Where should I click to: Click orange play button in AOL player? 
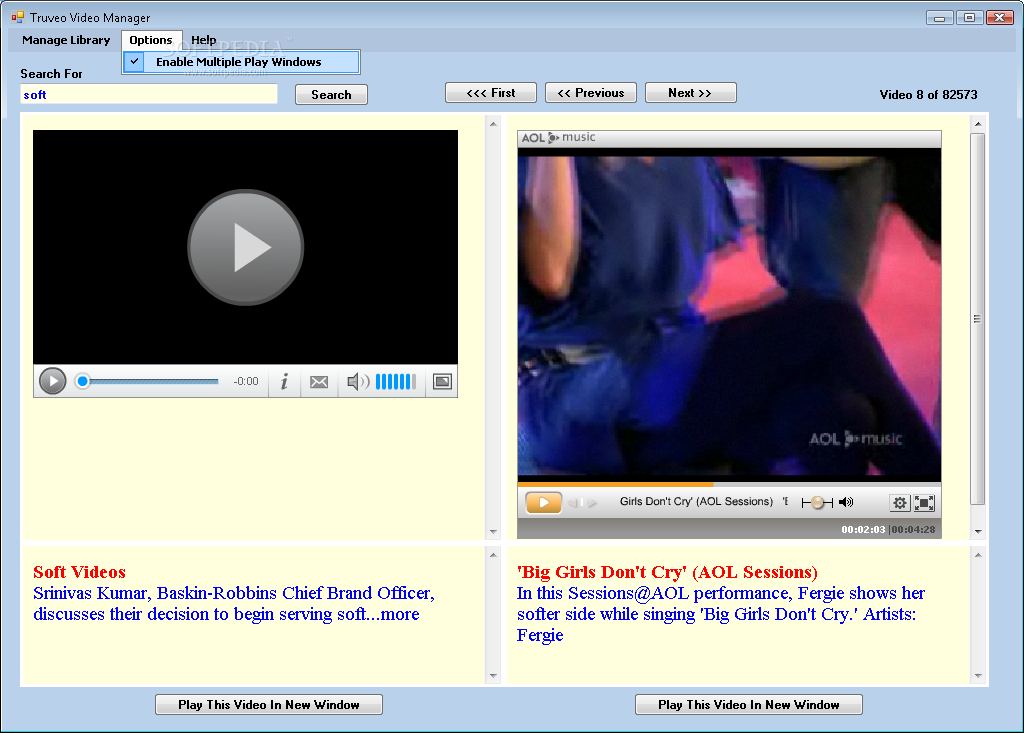click(x=543, y=502)
